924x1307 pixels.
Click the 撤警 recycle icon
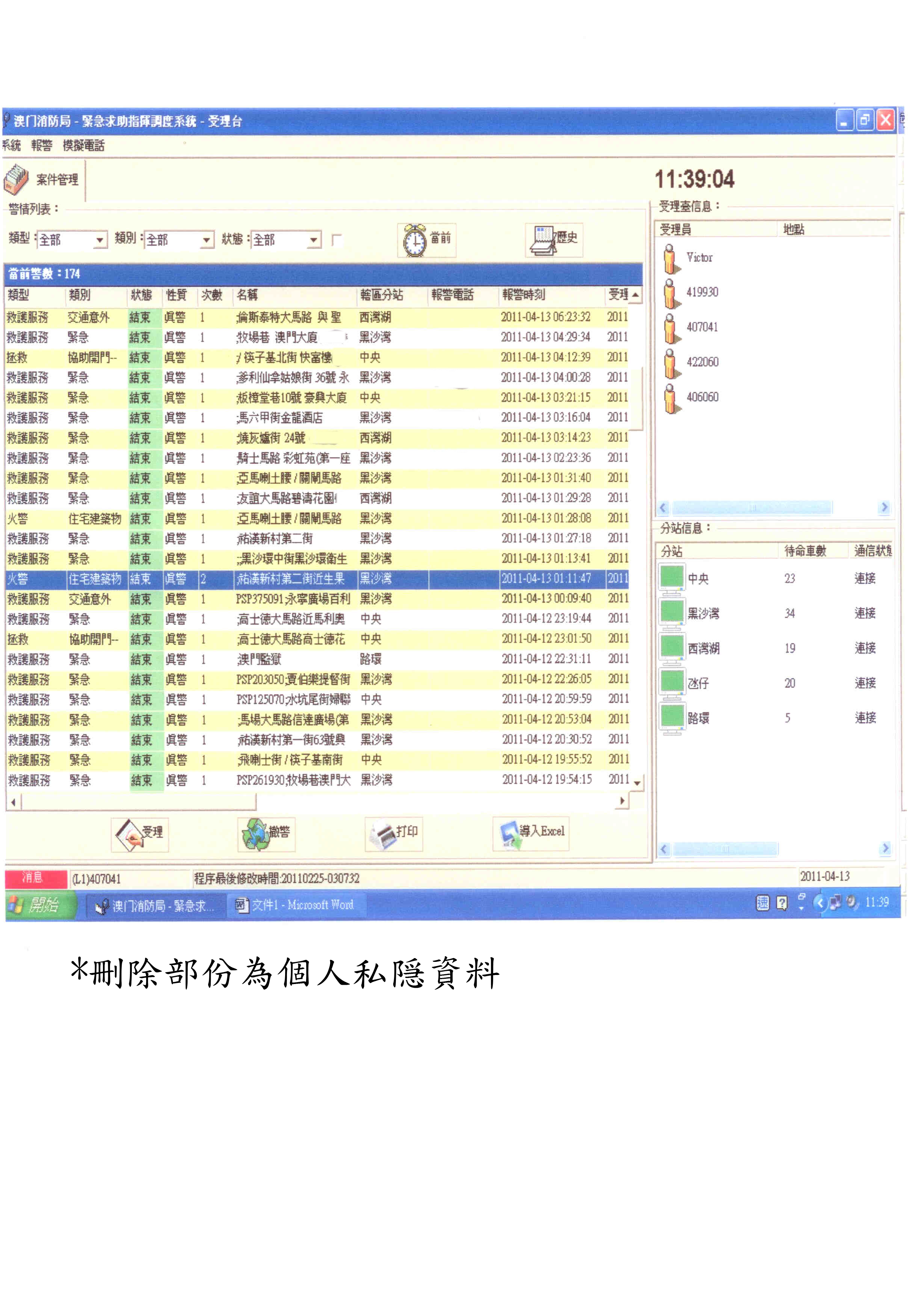[255, 835]
